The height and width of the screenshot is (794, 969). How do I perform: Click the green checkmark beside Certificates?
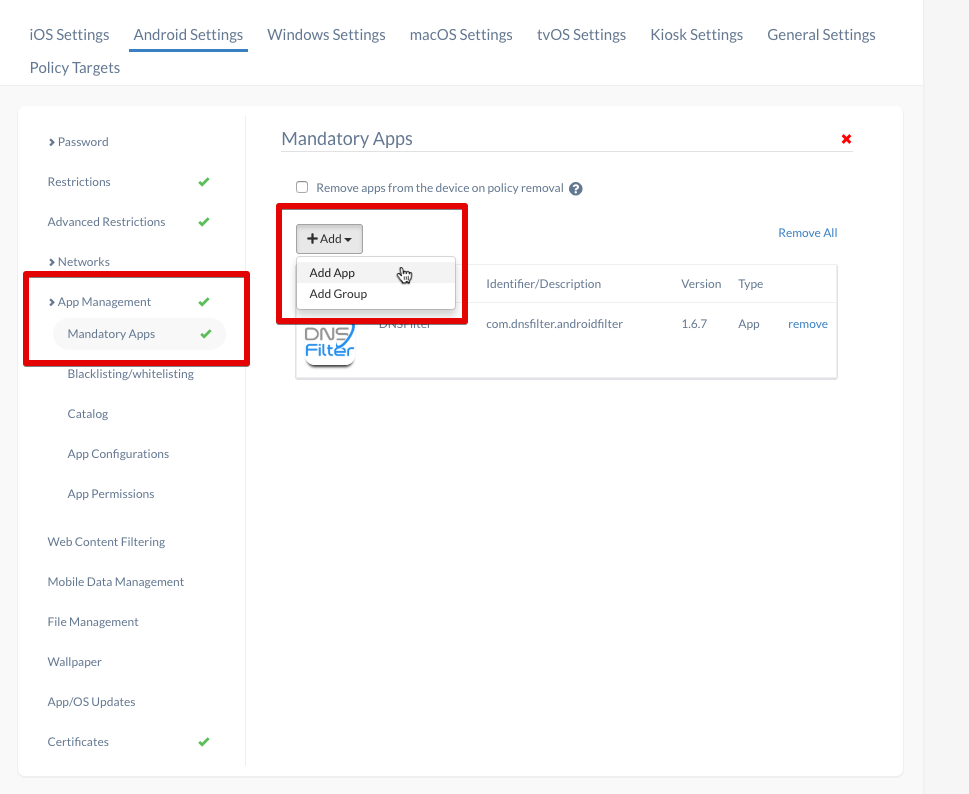pyautogui.click(x=204, y=742)
